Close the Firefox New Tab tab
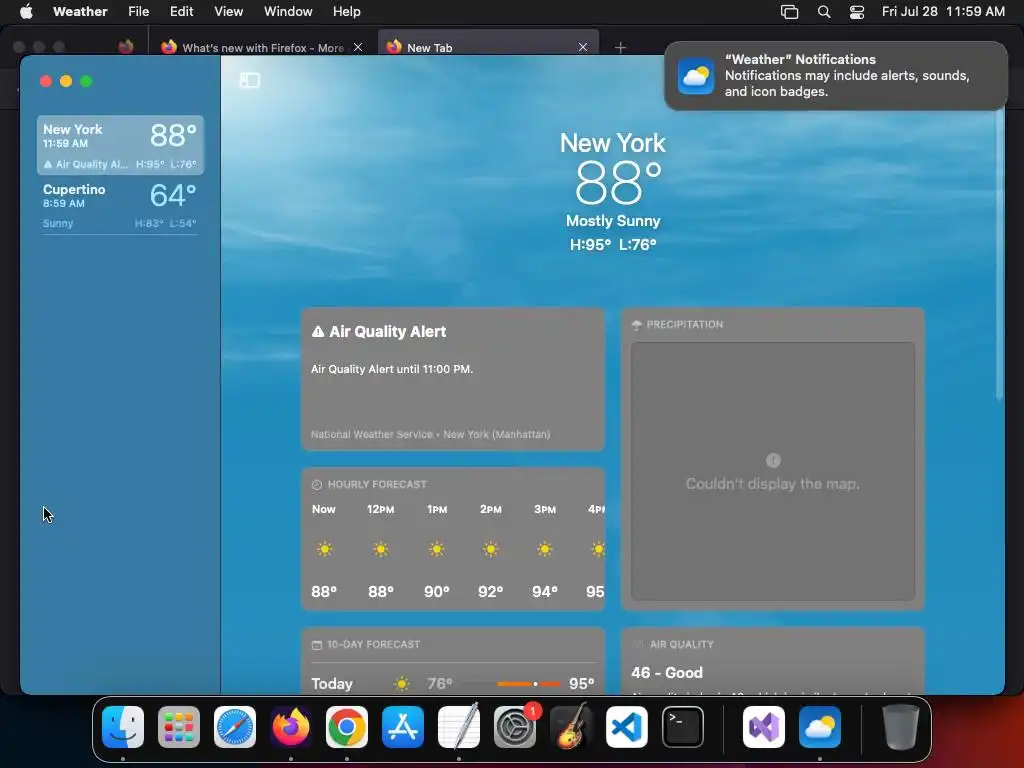This screenshot has height=768, width=1024. [x=583, y=47]
